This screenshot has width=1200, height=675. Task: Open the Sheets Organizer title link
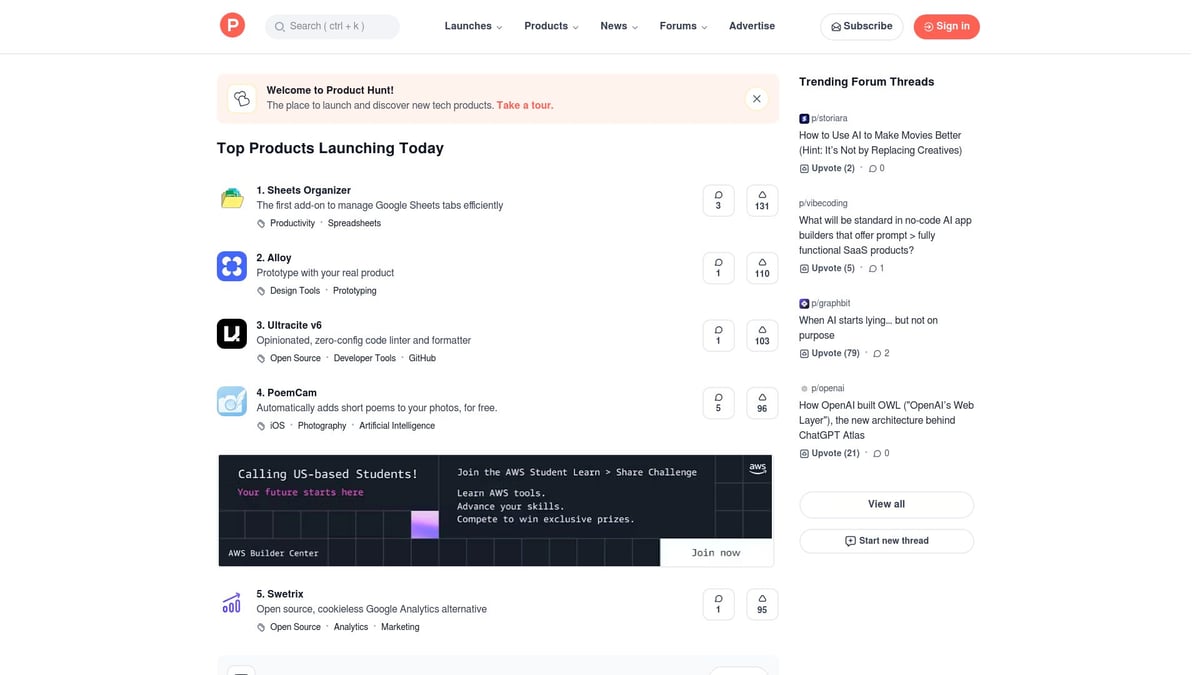tap(304, 190)
